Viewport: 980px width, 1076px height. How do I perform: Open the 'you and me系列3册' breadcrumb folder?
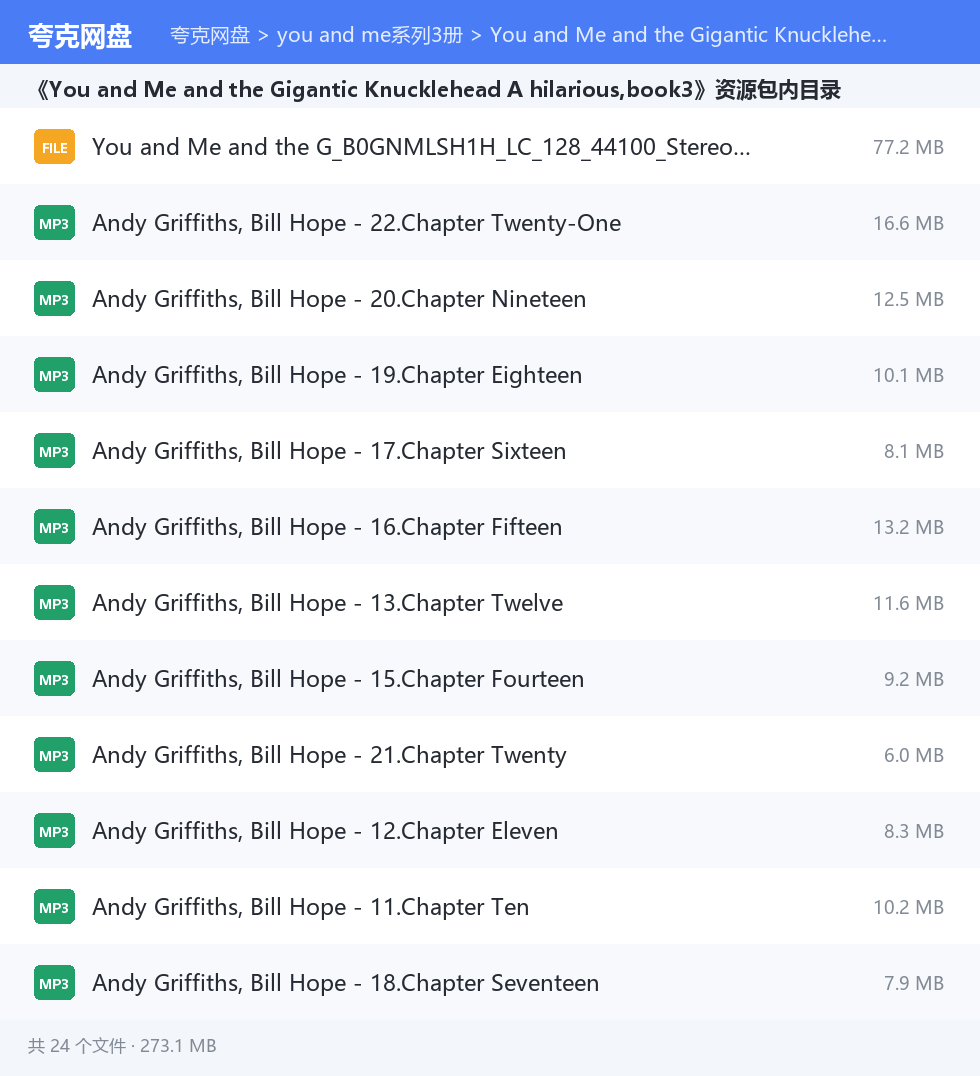(x=370, y=35)
